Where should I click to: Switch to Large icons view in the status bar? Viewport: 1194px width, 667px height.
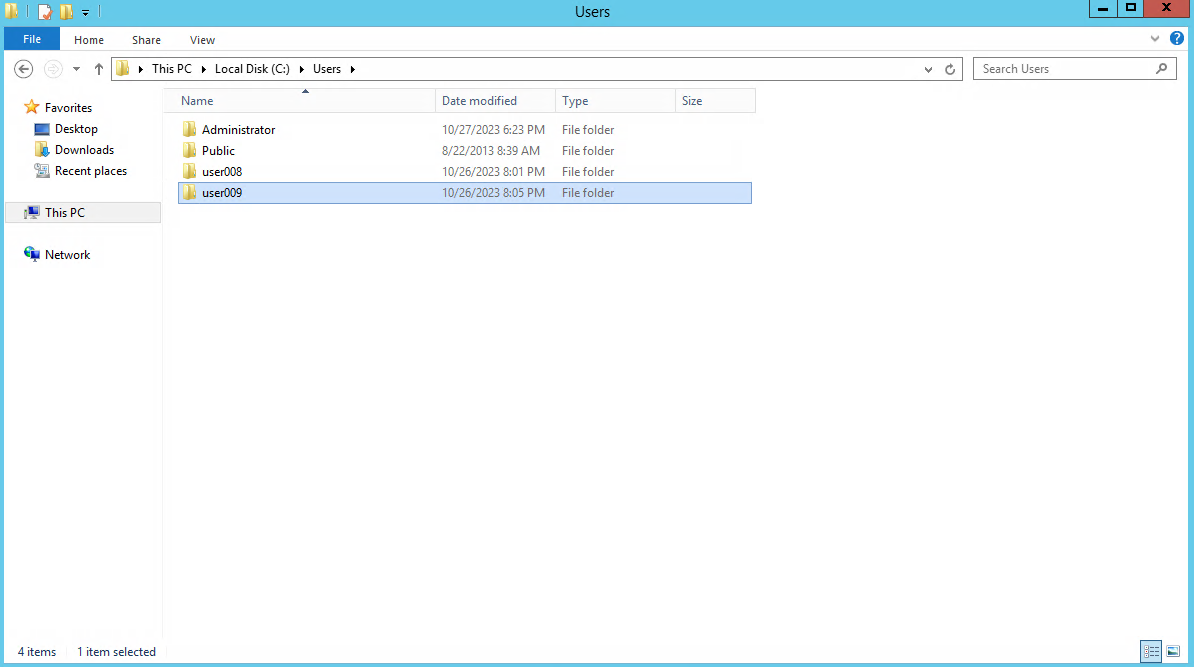1173,651
